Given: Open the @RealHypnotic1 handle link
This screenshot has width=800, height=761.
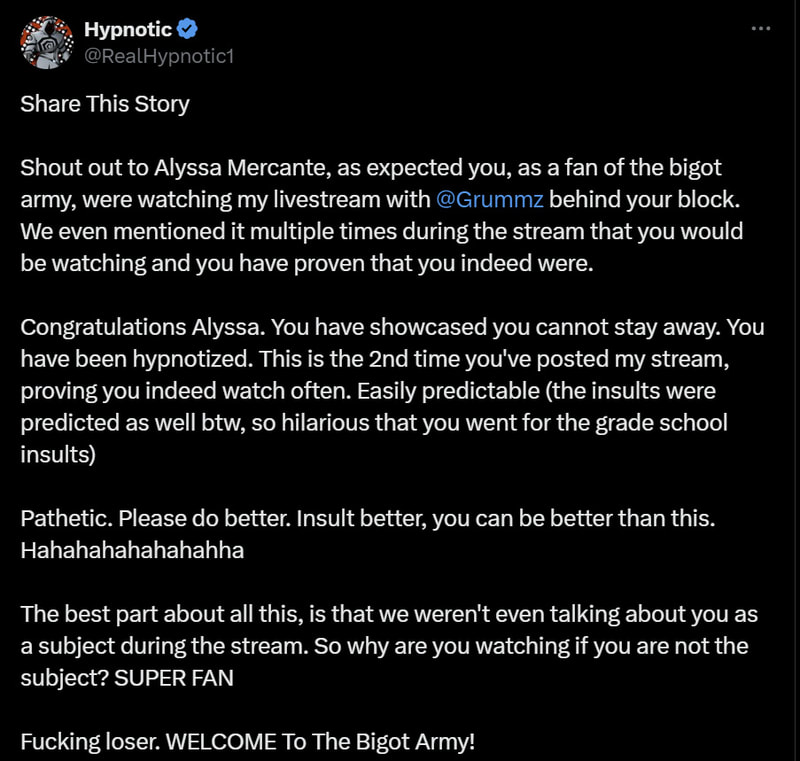Looking at the screenshot, I should (x=159, y=56).
